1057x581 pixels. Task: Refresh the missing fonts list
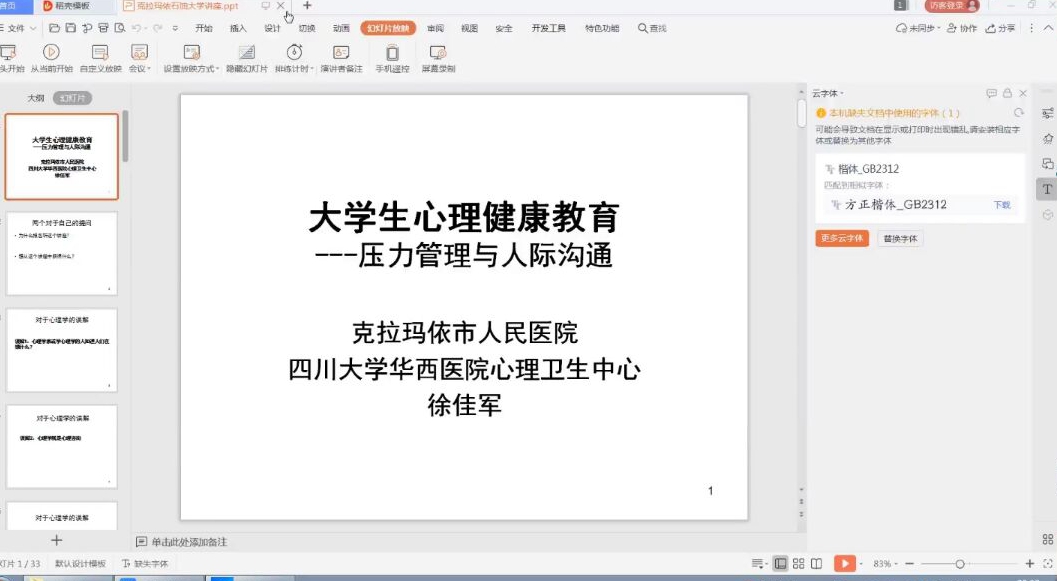1019,113
